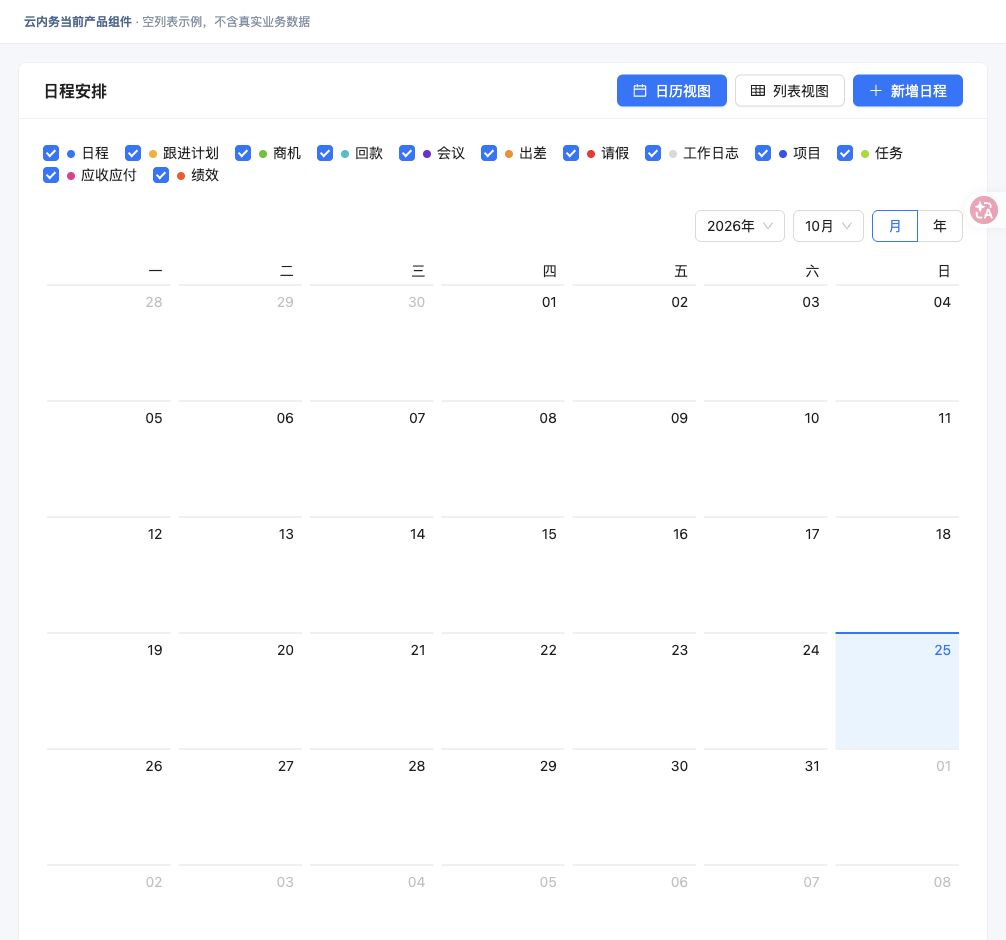Click the 云内务当前产品组件 header text
The width and height of the screenshot is (1006, 940).
[78, 22]
